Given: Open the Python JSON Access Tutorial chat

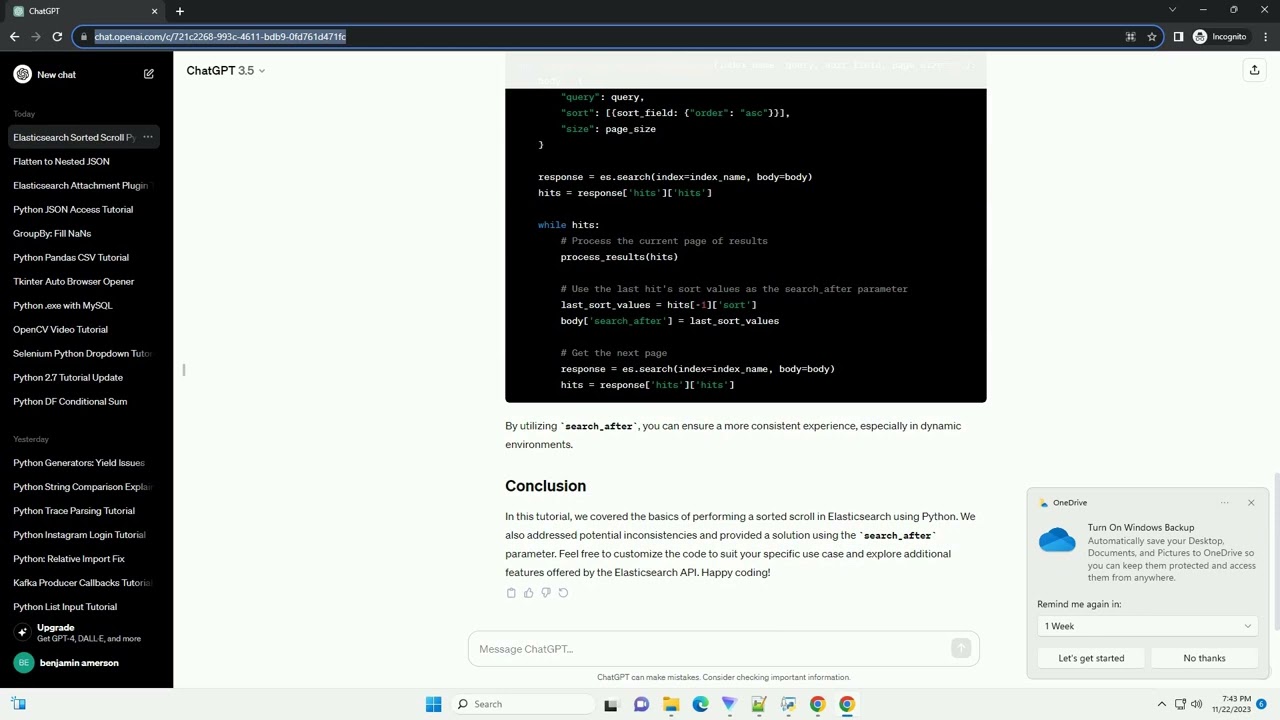Looking at the screenshot, I should [x=84, y=209].
